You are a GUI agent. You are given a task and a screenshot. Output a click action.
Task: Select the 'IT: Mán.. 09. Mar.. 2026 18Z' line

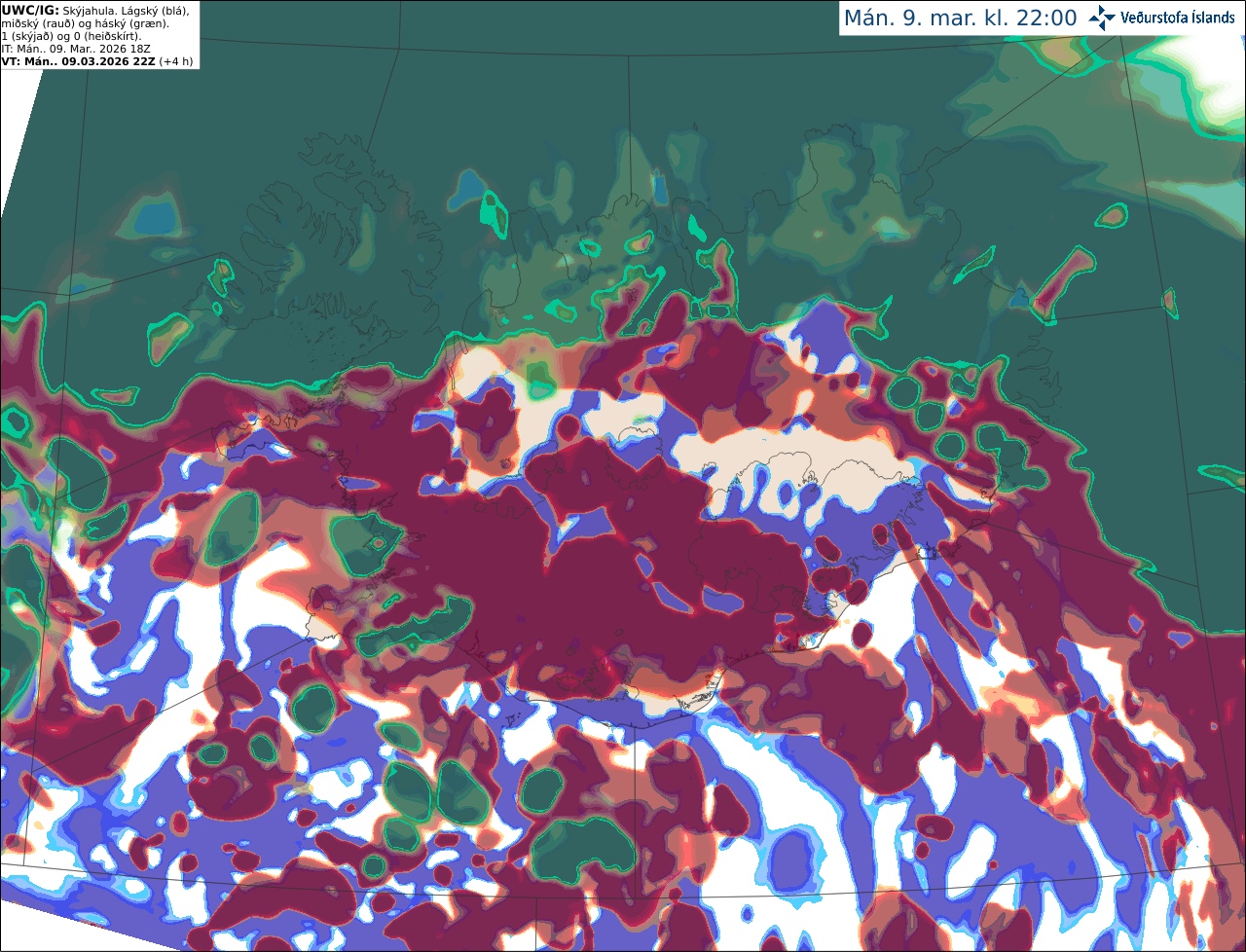click(75, 49)
